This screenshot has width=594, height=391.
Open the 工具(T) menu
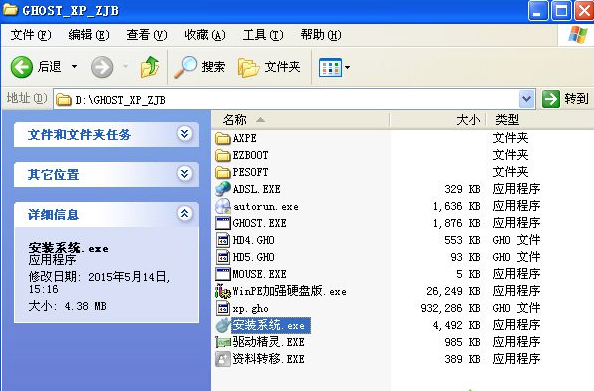click(x=263, y=35)
